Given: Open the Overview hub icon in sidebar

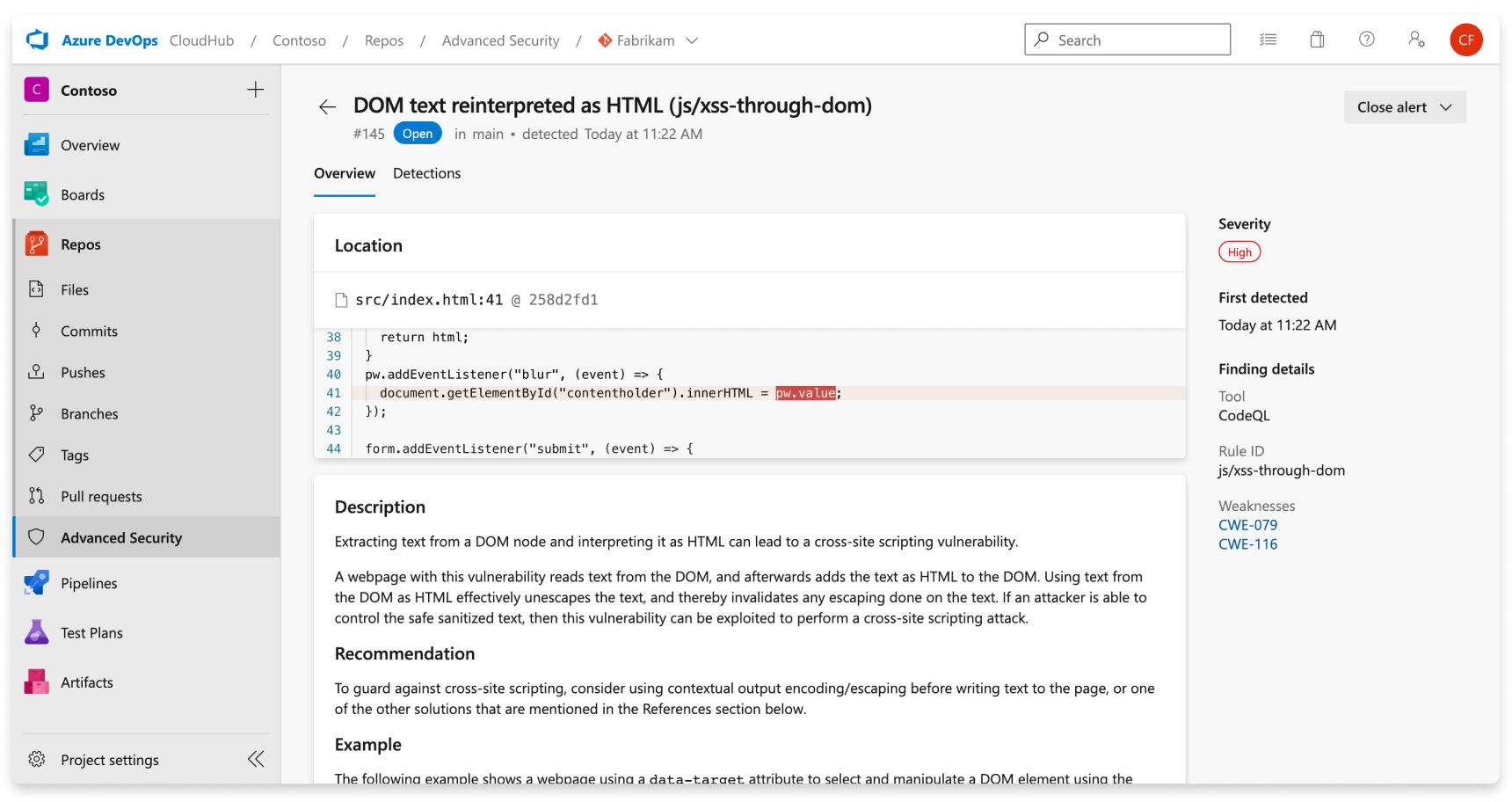Looking at the screenshot, I should coord(36,145).
